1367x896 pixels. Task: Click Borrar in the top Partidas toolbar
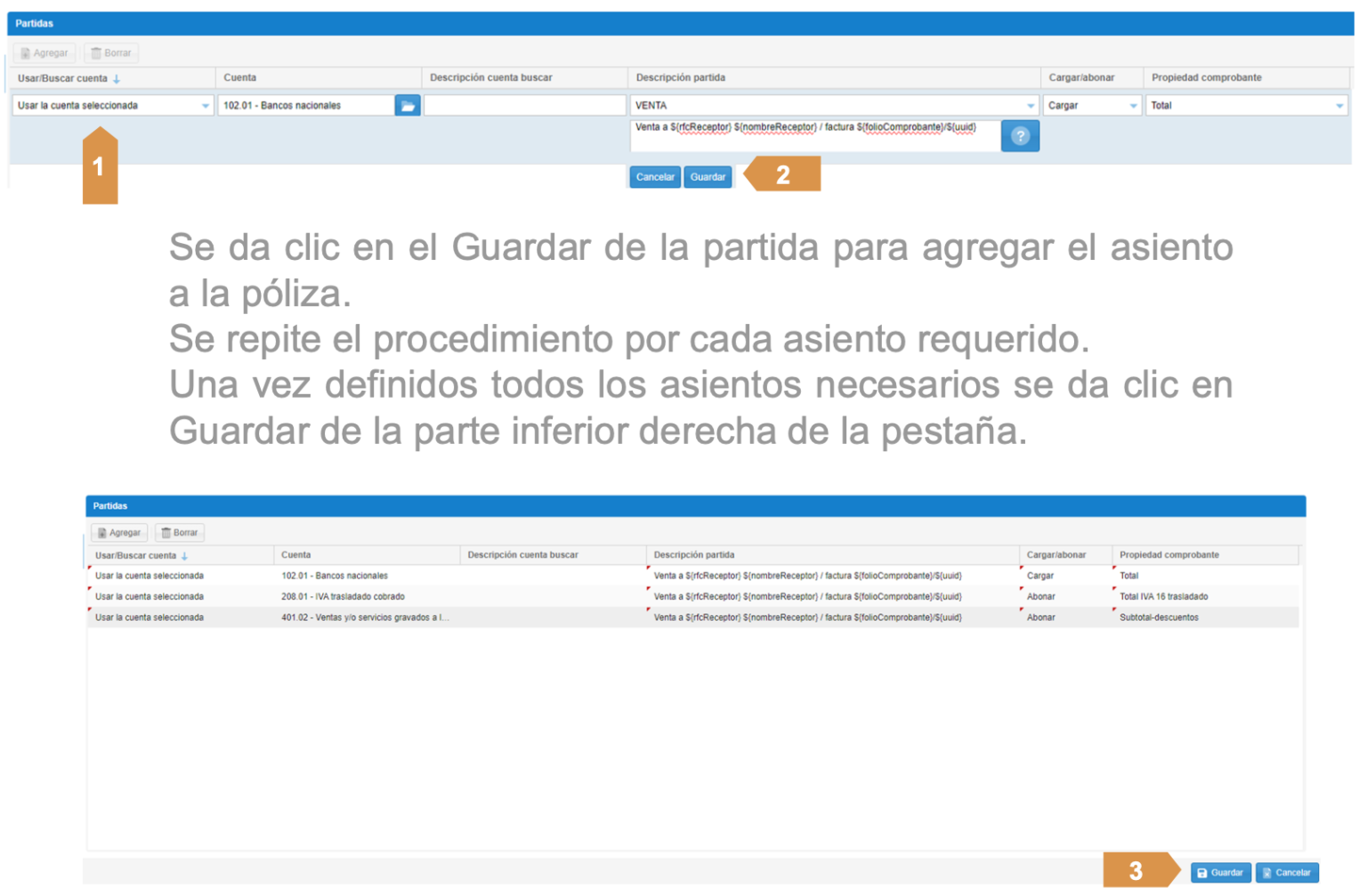111,53
